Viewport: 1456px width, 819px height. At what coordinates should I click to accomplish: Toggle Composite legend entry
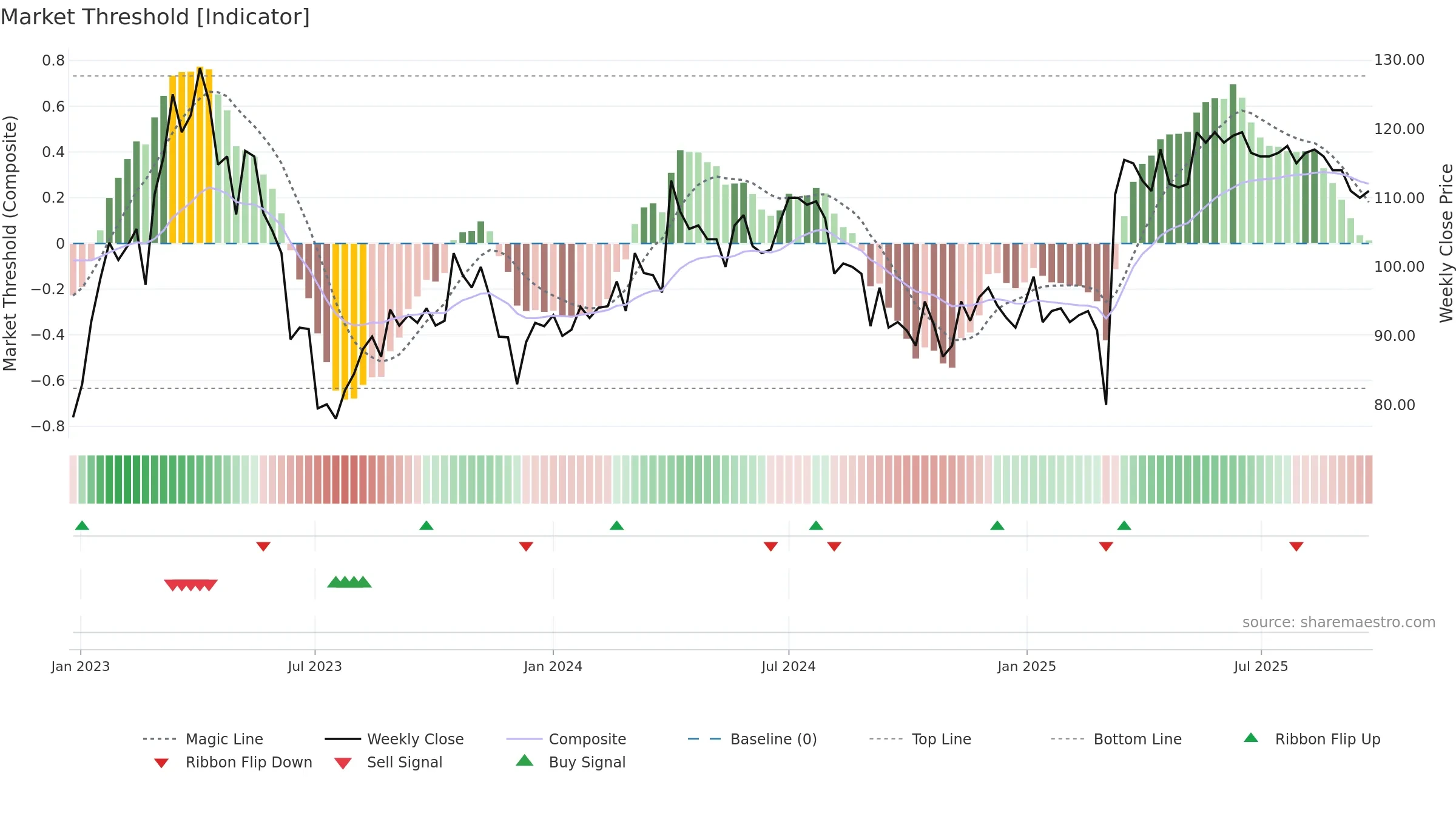tap(566, 739)
